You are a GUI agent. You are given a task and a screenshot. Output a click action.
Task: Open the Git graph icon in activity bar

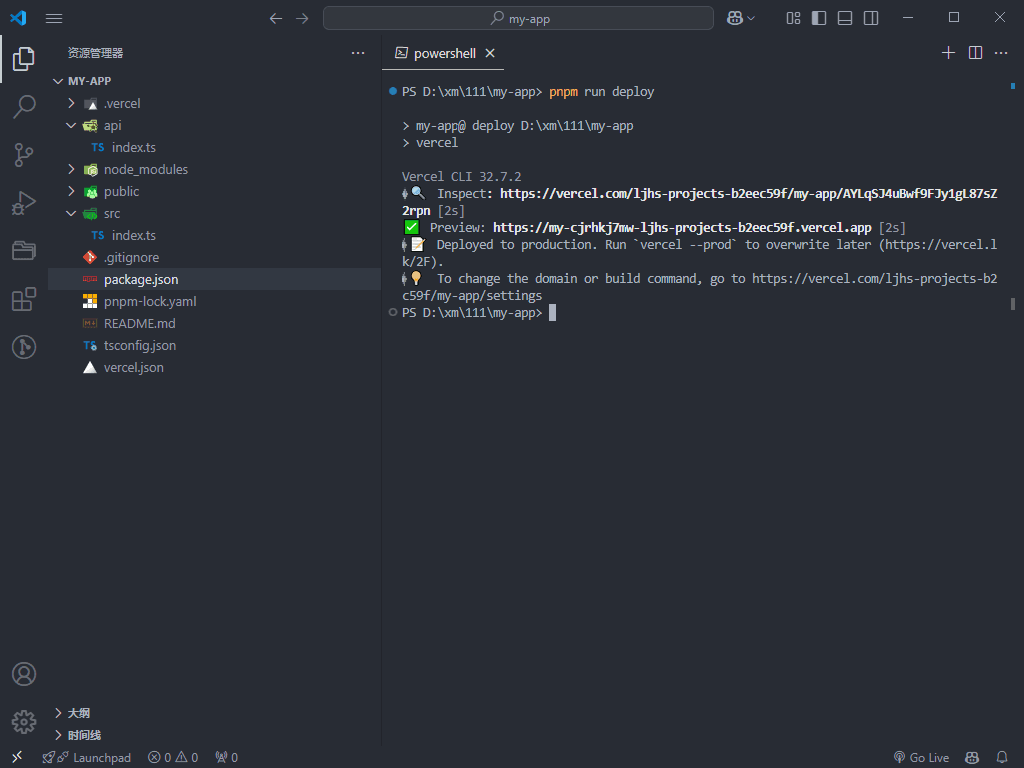[x=24, y=347]
